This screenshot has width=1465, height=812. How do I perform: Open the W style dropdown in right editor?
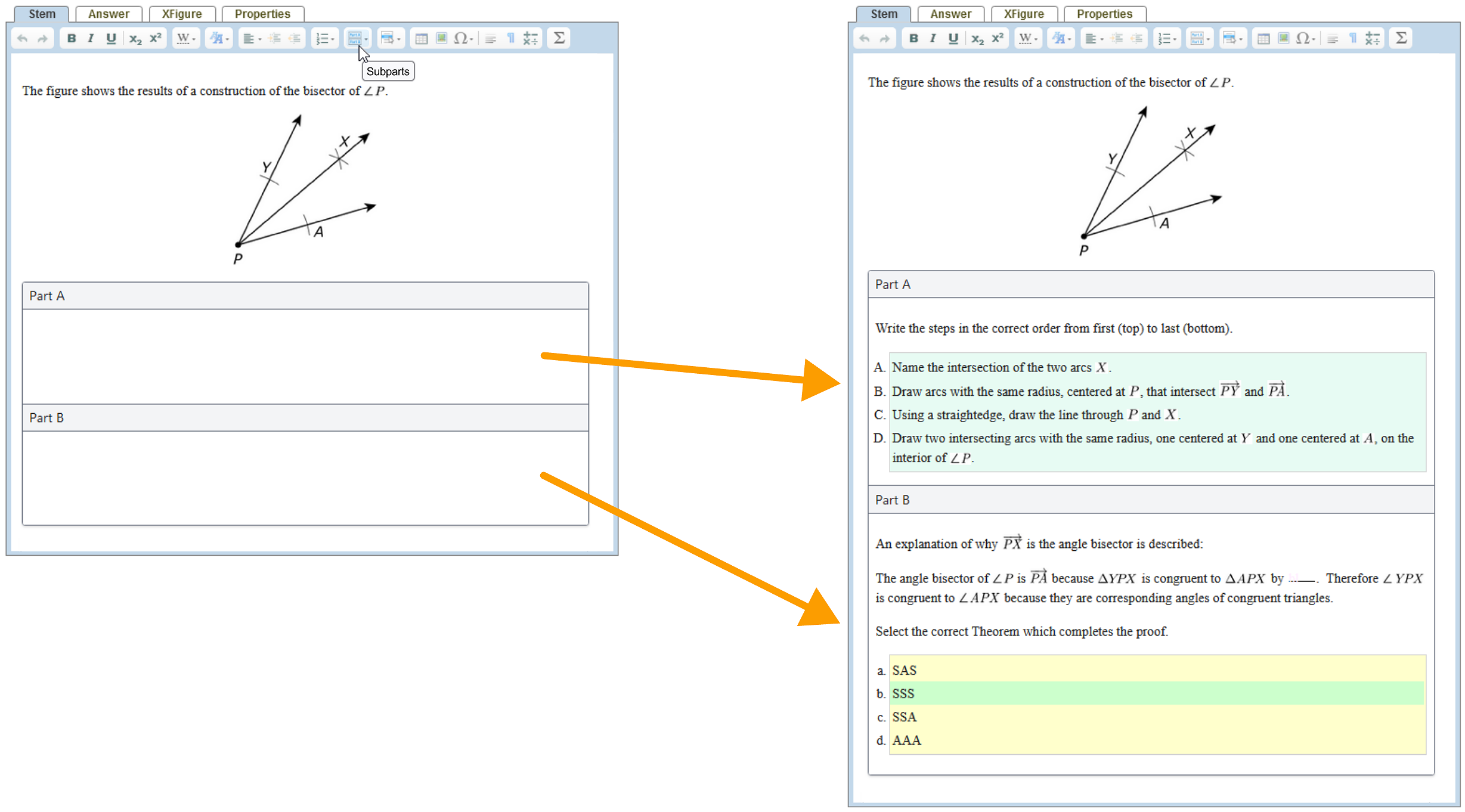[x=1028, y=39]
